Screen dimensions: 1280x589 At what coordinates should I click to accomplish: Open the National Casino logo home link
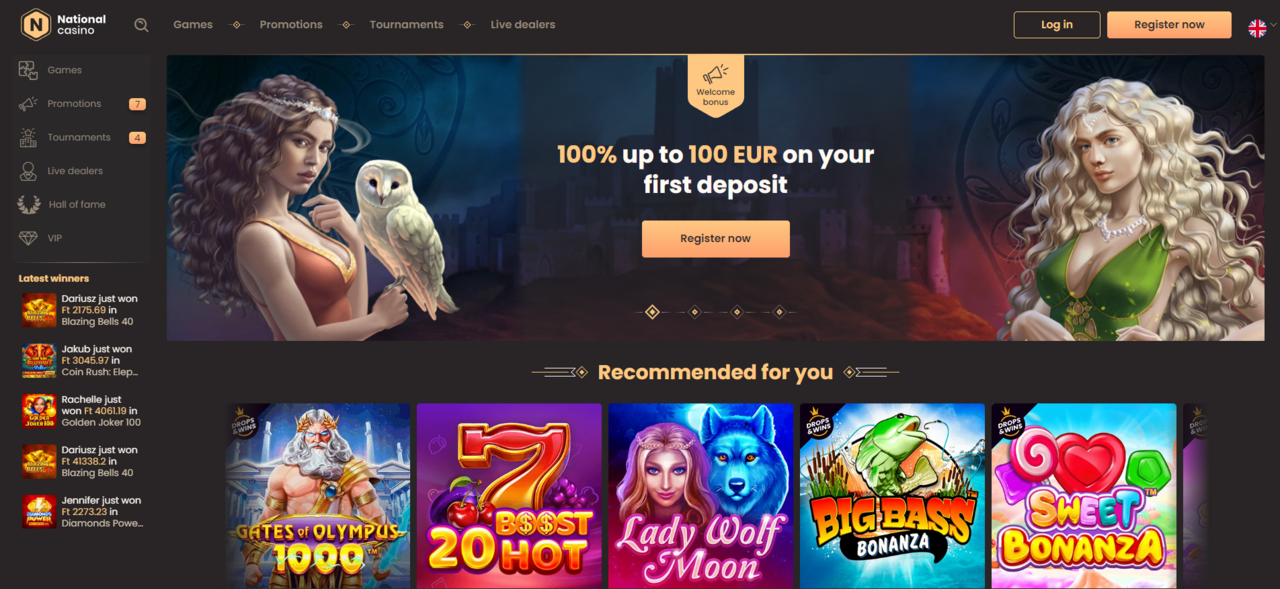click(64, 25)
